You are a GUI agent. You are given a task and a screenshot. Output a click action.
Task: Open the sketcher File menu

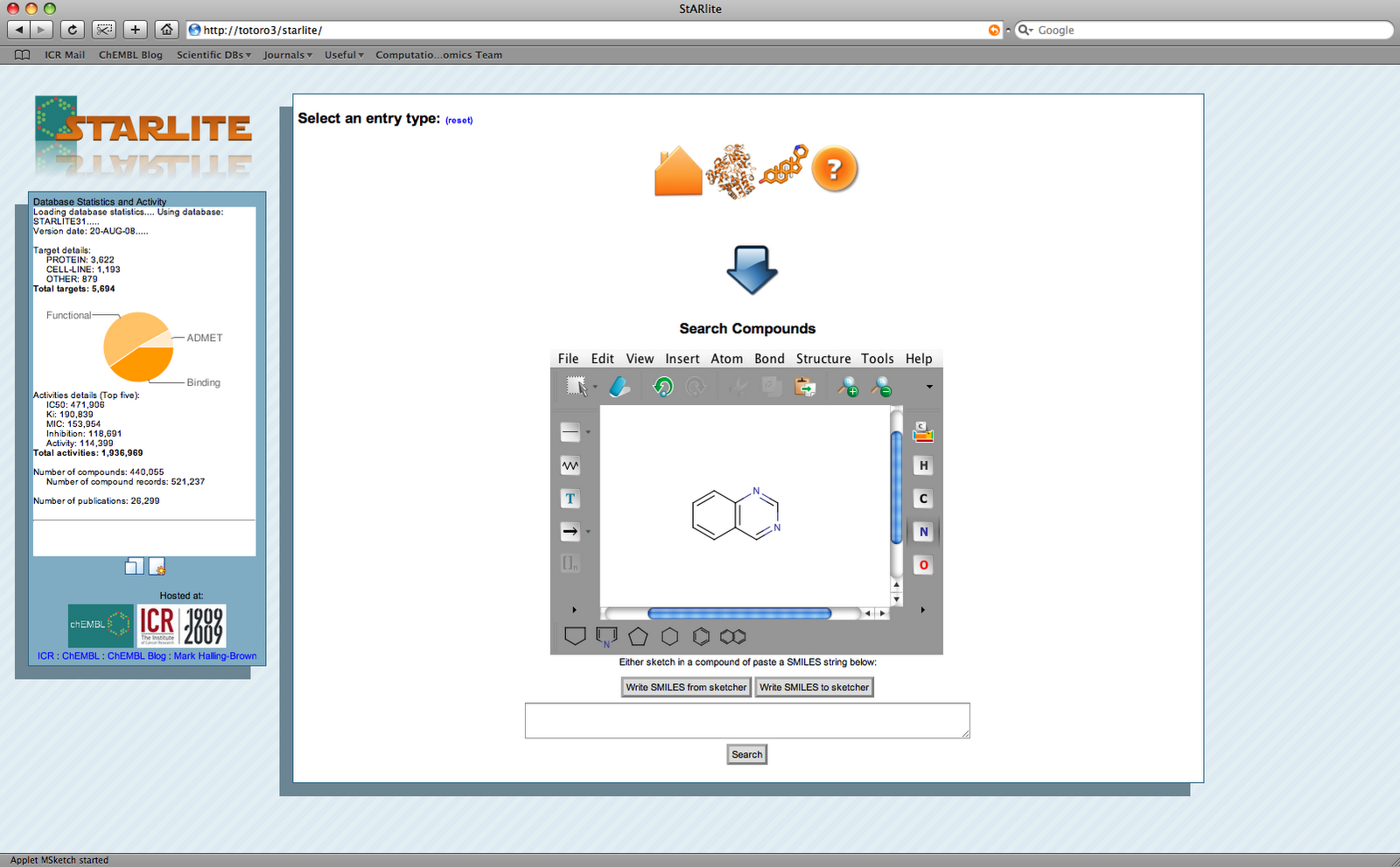569,359
